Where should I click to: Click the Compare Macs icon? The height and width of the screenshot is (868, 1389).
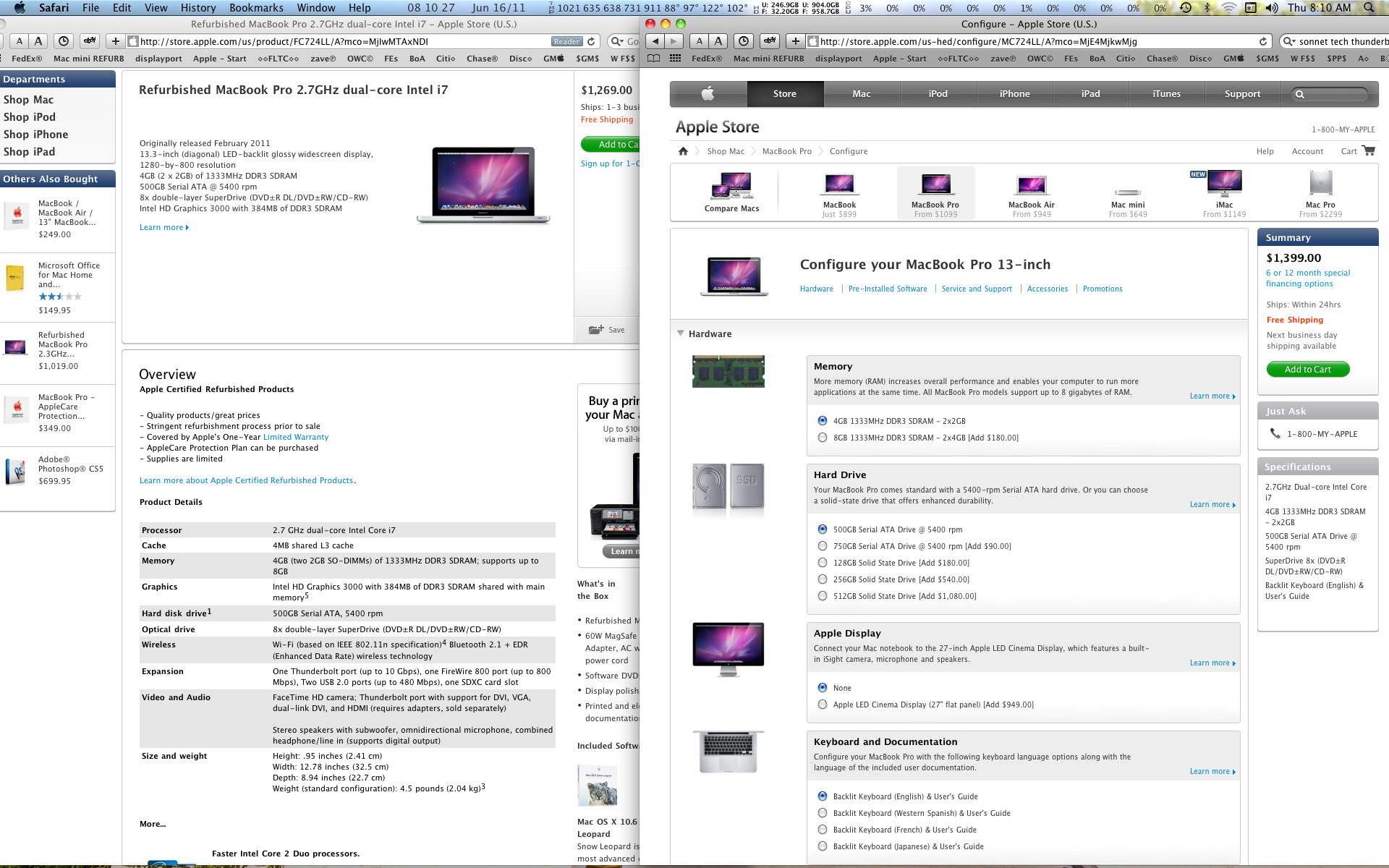point(732,185)
